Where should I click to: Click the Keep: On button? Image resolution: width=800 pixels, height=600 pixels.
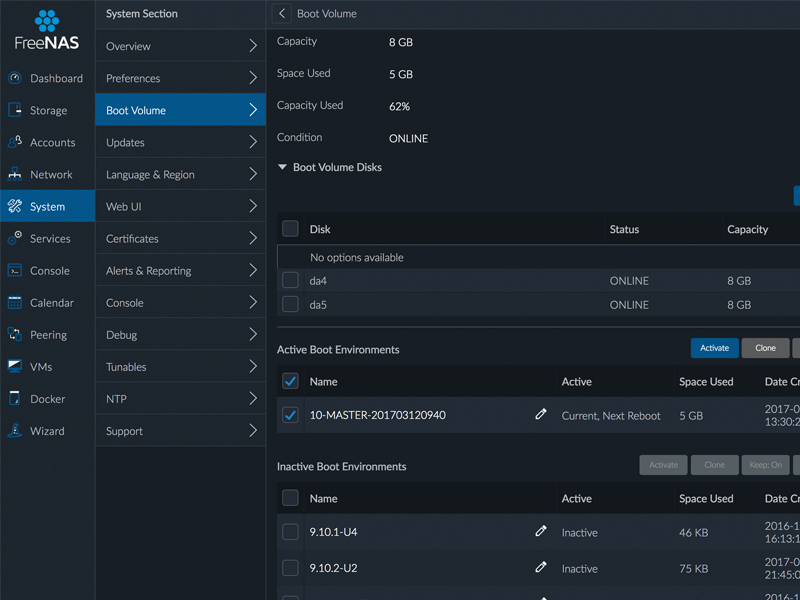765,465
